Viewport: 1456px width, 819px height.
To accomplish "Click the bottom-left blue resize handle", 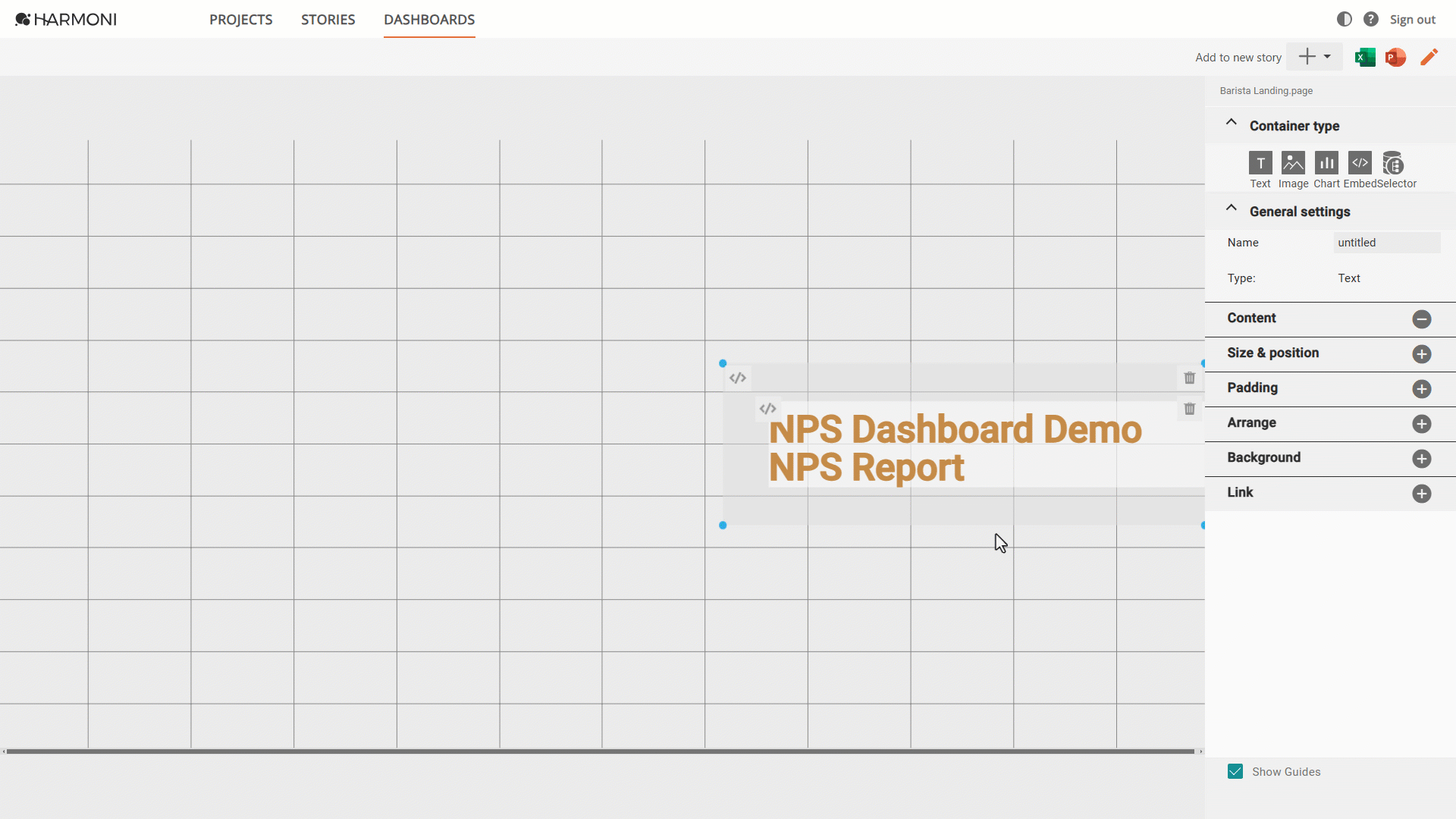I will [x=723, y=525].
